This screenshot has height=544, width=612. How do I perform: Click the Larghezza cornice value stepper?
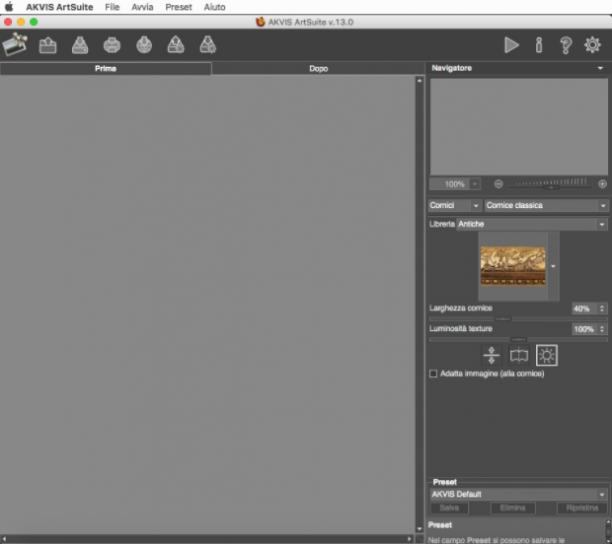point(602,308)
